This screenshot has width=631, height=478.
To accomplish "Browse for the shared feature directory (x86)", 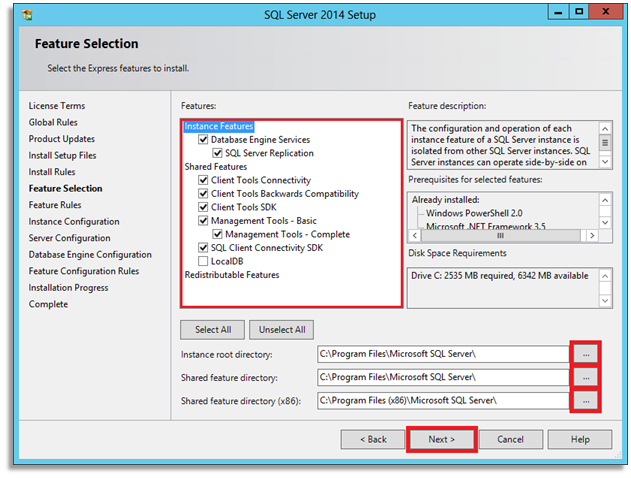I will [x=586, y=400].
